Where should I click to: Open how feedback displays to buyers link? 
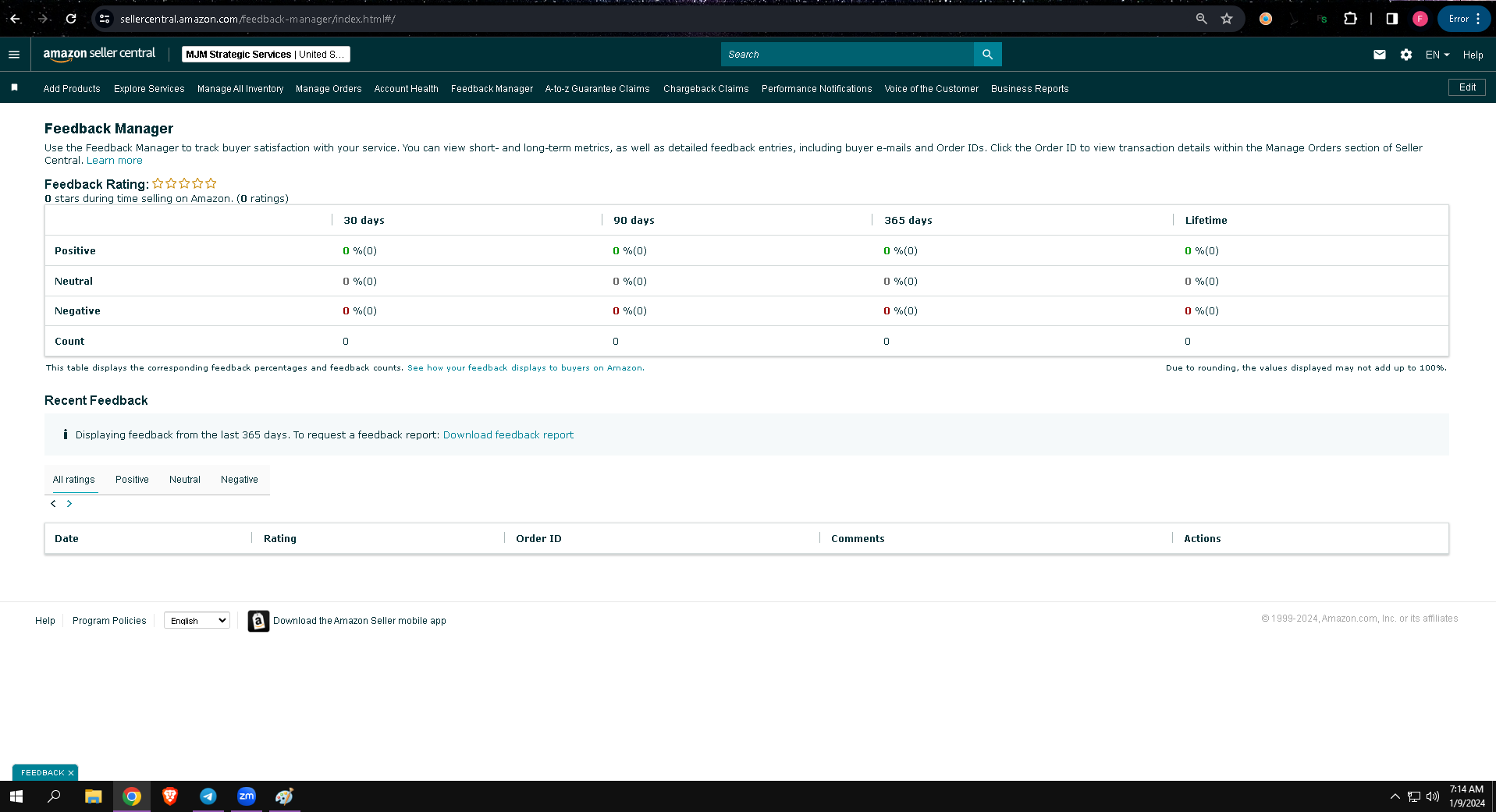tap(526, 368)
